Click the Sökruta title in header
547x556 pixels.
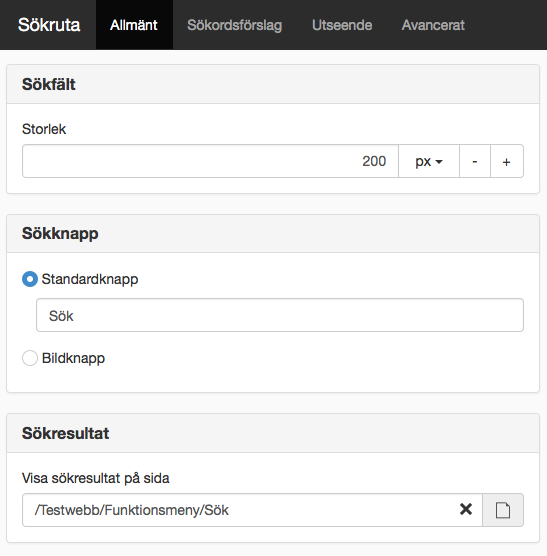[x=49, y=25]
